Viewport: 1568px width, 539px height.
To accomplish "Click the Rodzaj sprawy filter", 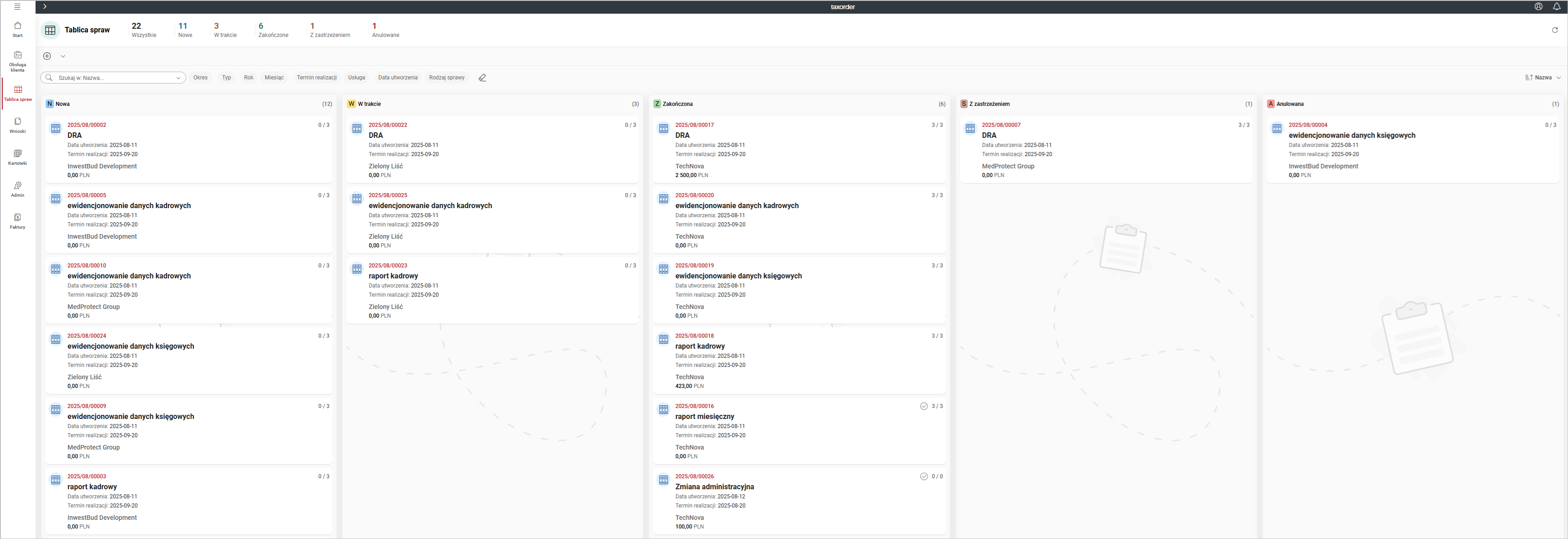I will [x=446, y=78].
